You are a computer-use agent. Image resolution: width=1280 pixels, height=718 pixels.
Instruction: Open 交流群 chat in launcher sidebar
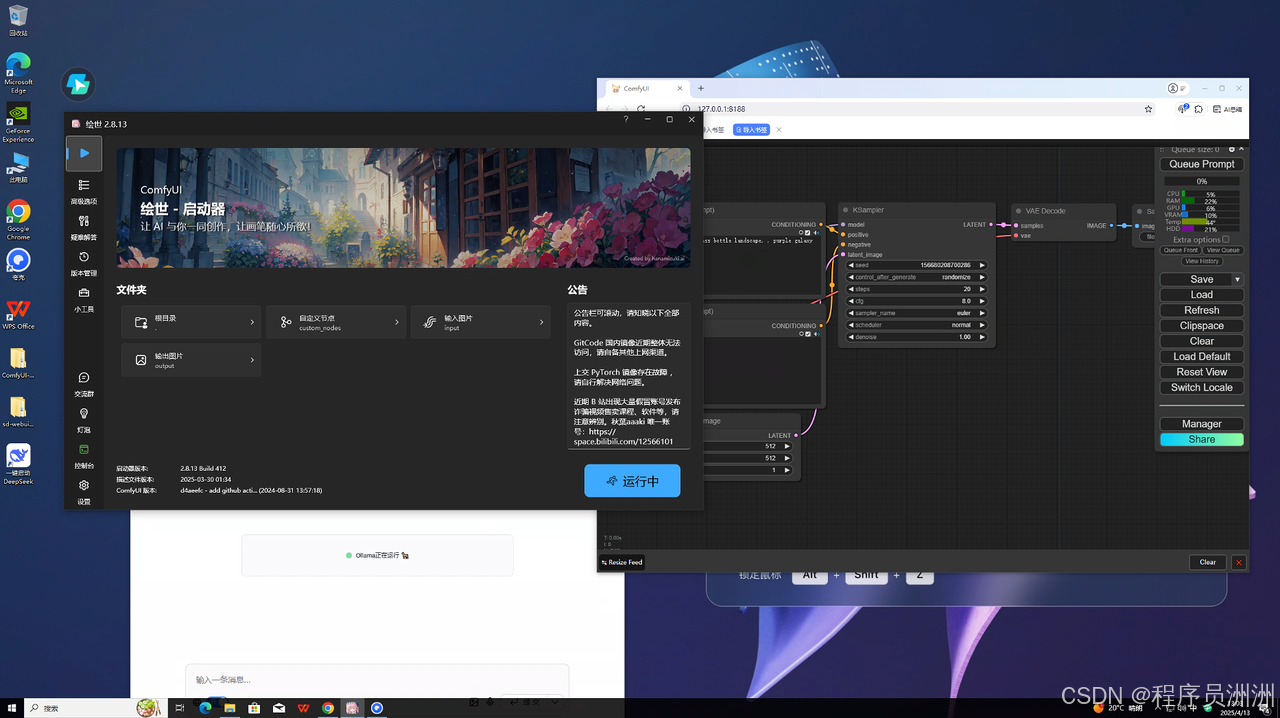[x=84, y=384]
